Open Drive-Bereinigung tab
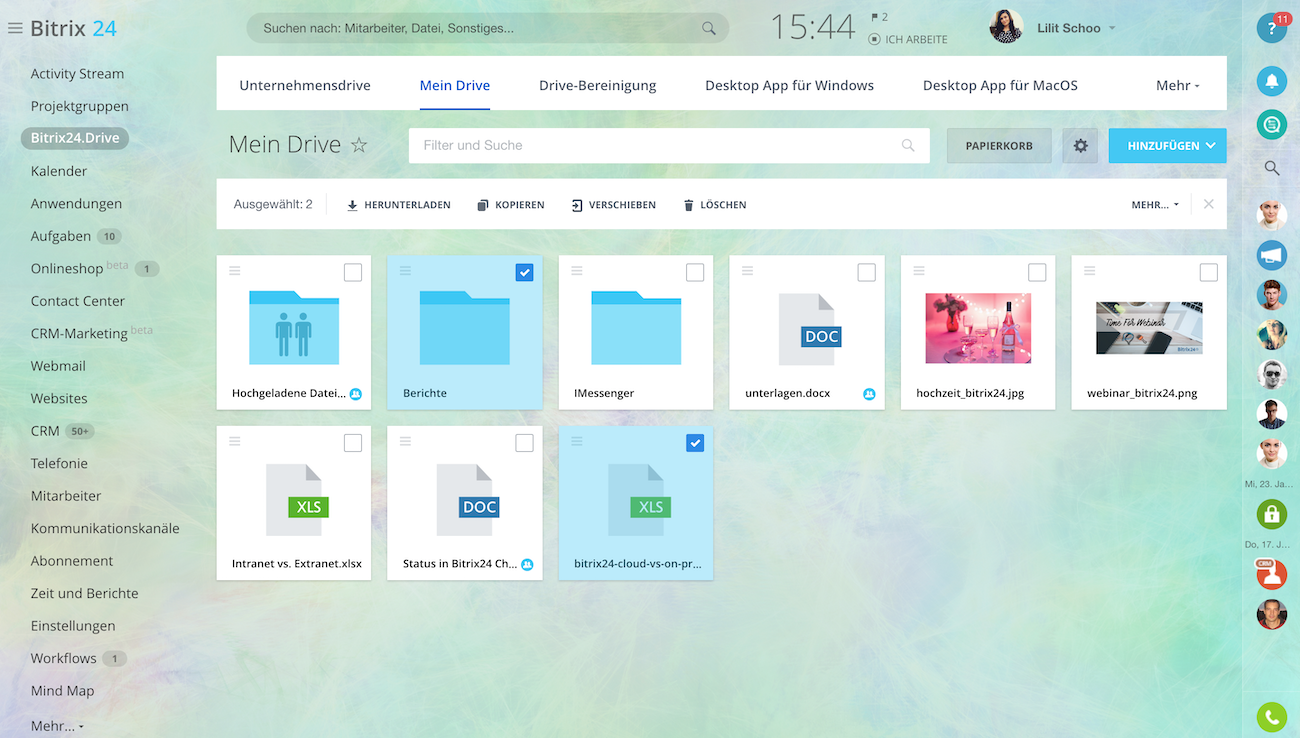Screen dimensions: 1300x738 598,85
